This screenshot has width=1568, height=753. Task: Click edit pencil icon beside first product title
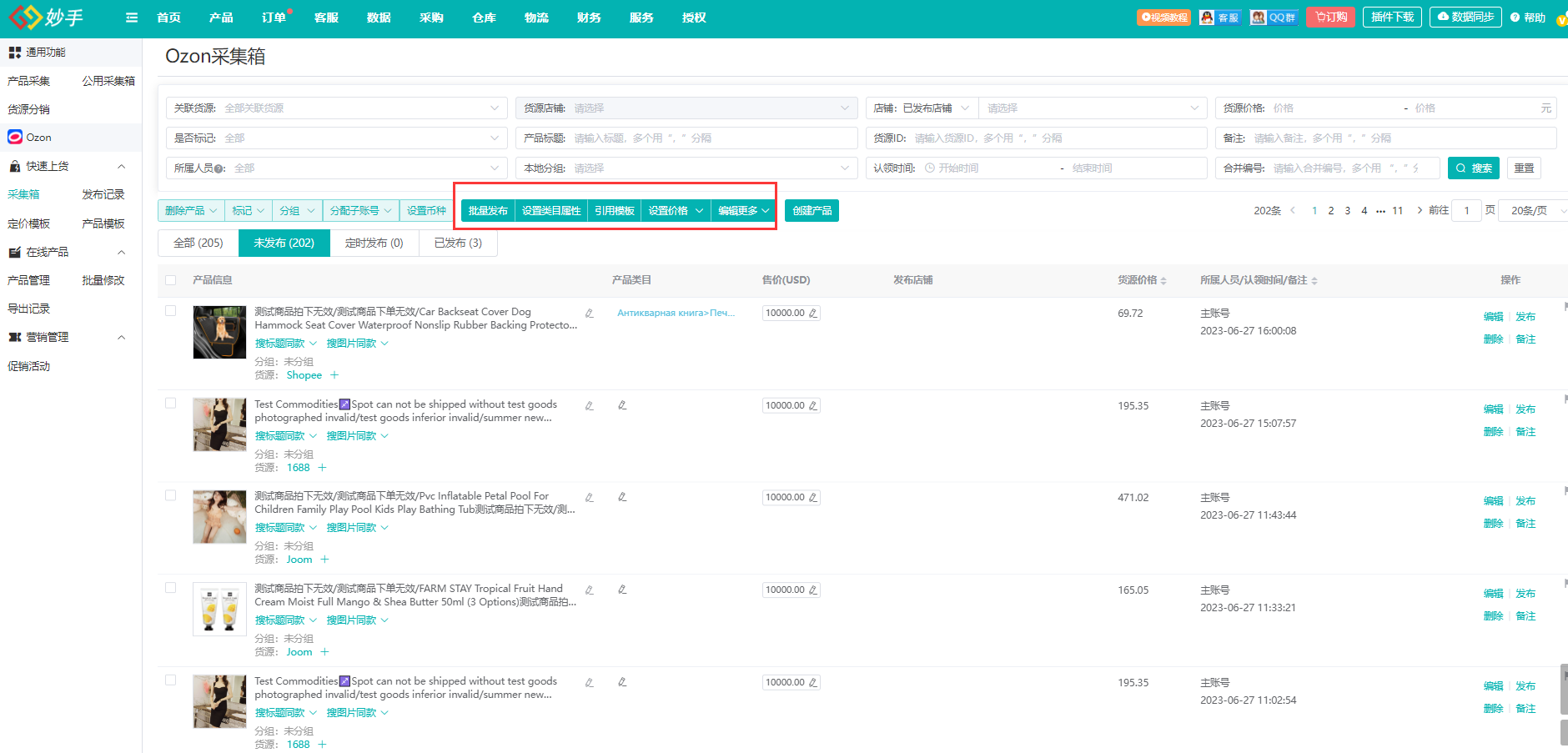(x=589, y=314)
